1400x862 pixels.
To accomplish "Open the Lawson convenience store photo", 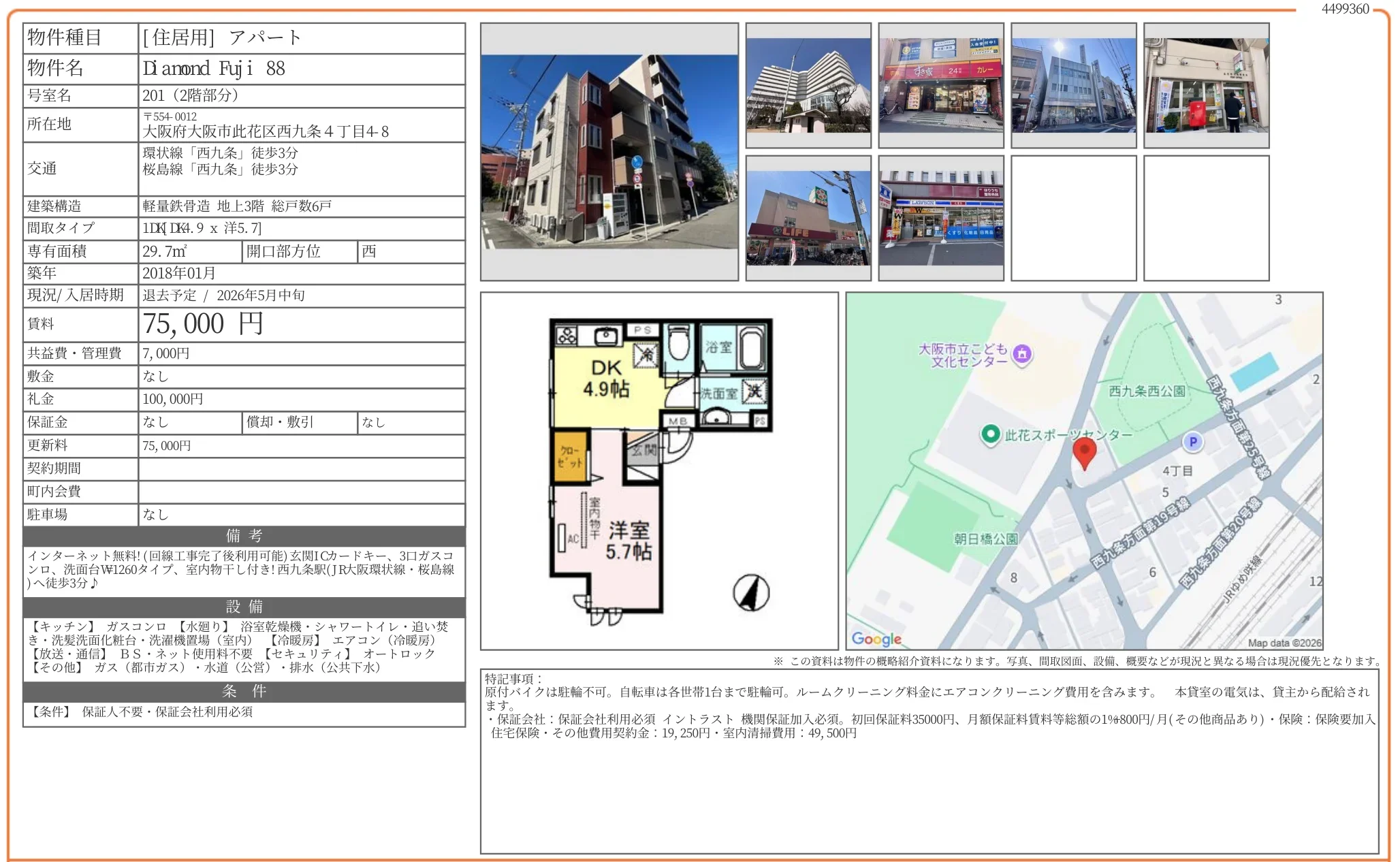I will pyautogui.click(x=940, y=218).
